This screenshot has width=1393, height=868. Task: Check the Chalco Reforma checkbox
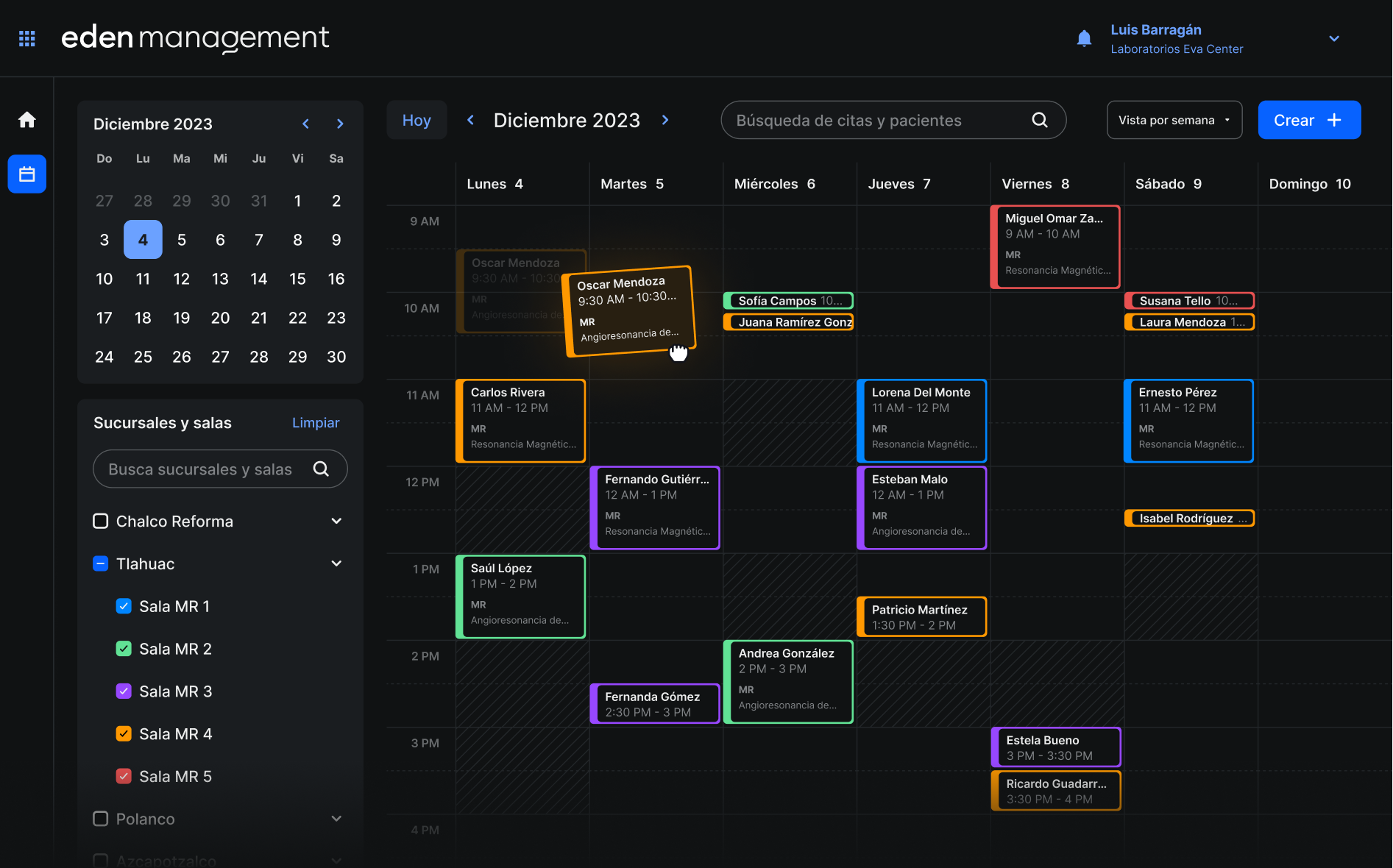[x=101, y=521]
